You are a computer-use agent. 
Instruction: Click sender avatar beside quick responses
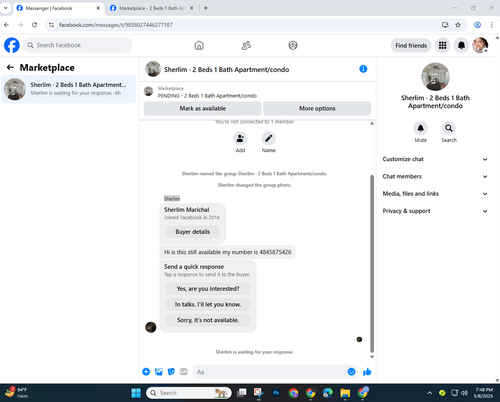click(151, 327)
